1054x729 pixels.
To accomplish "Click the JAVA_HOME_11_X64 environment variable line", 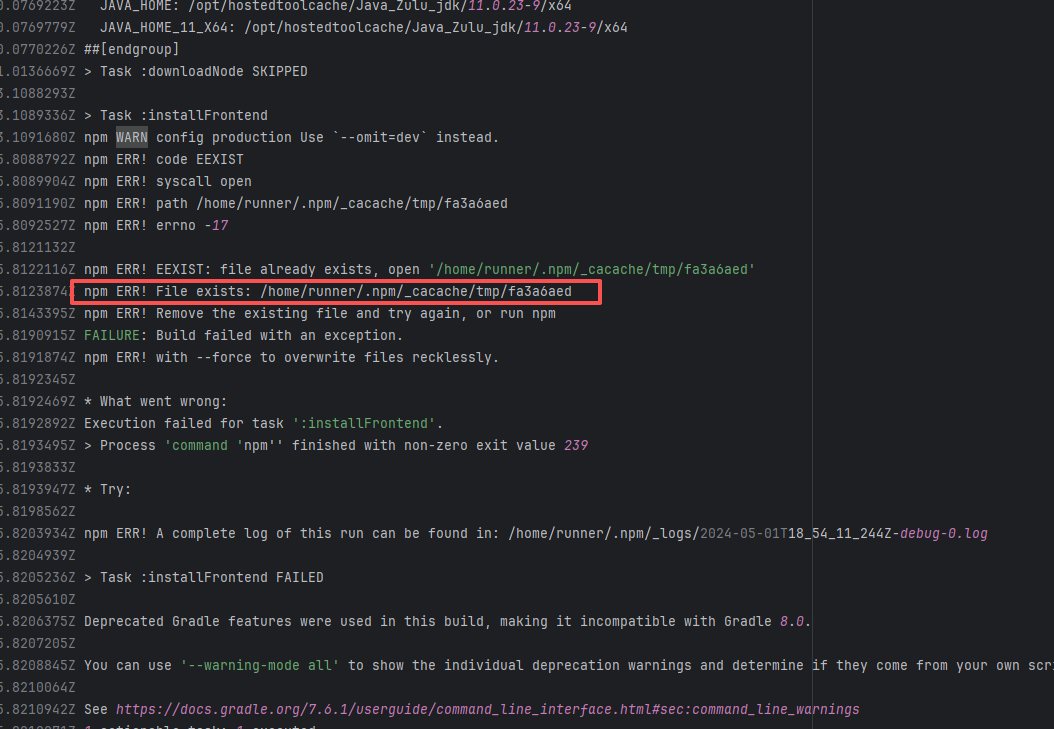I will tap(364, 27).
